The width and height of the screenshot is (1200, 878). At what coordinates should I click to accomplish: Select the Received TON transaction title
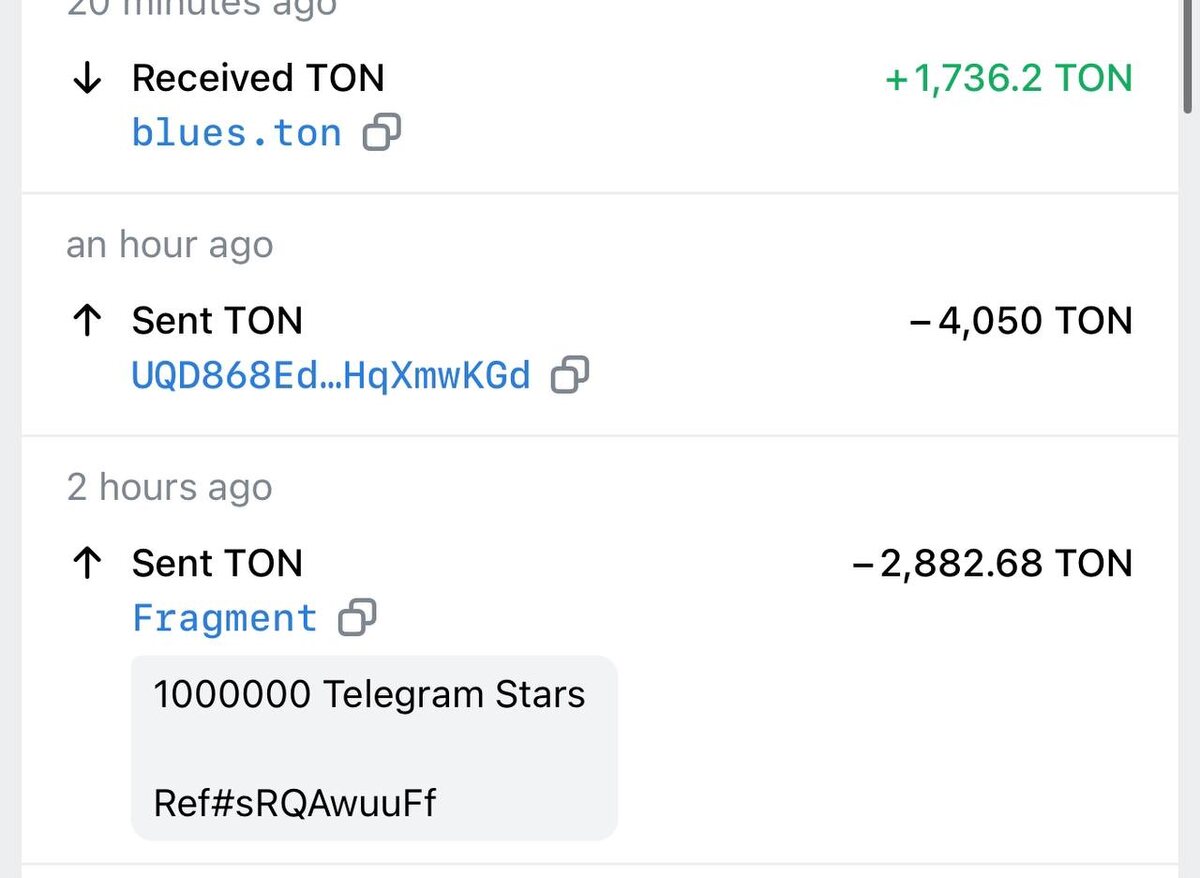(x=258, y=79)
